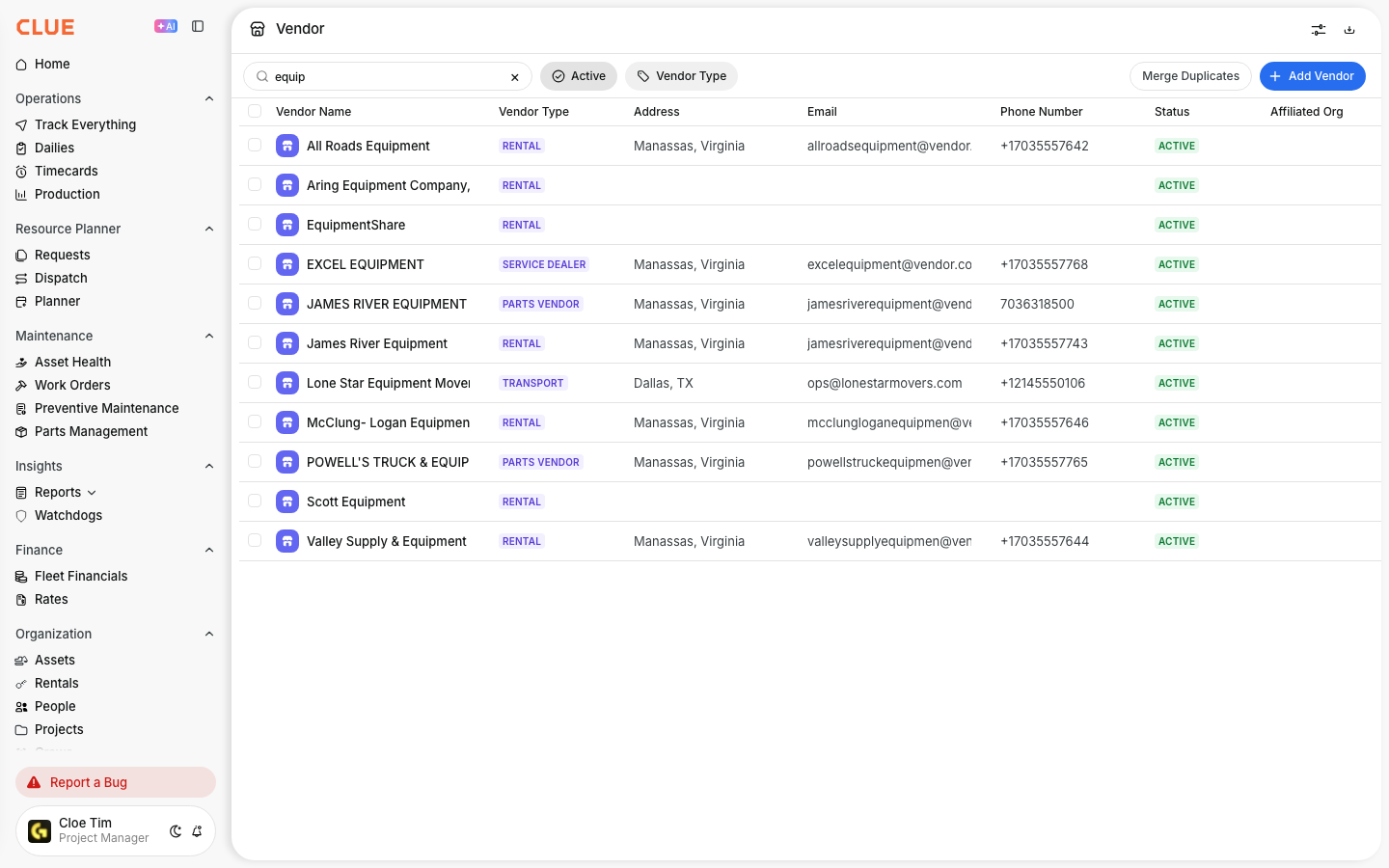Viewport: 1389px width, 868px height.
Task: Click Merge Duplicates button
Action: pos(1190,76)
